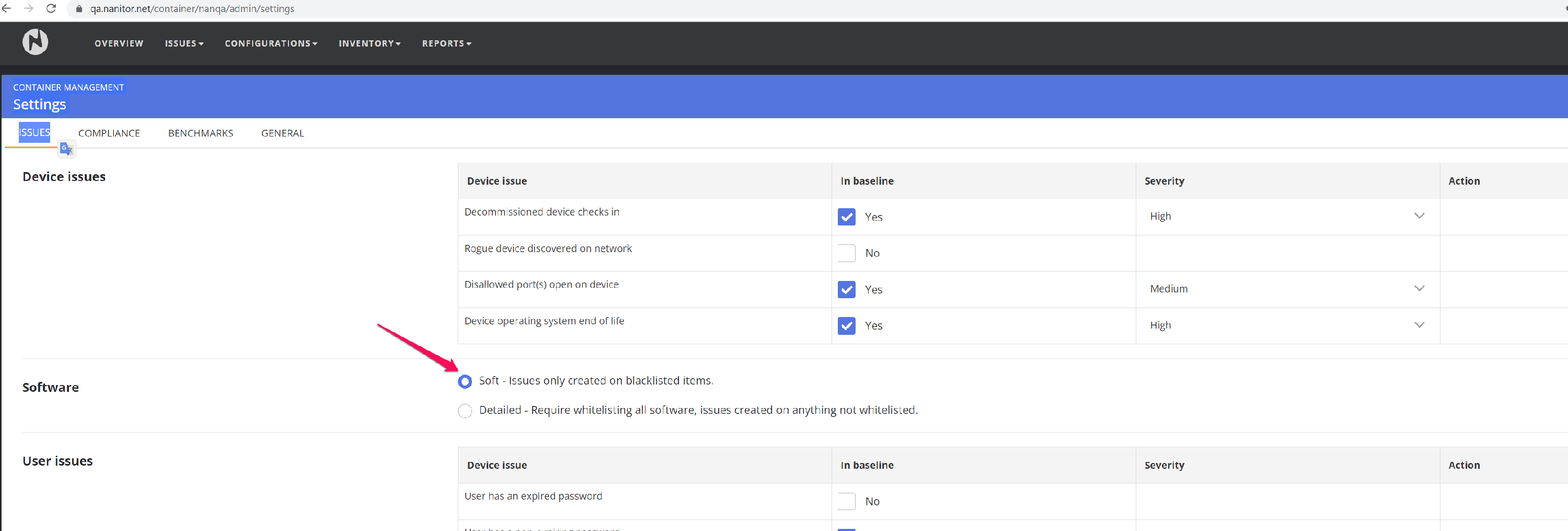Image resolution: width=1568 pixels, height=531 pixels.
Task: Click the Nanitor logo icon
Action: coord(36,42)
